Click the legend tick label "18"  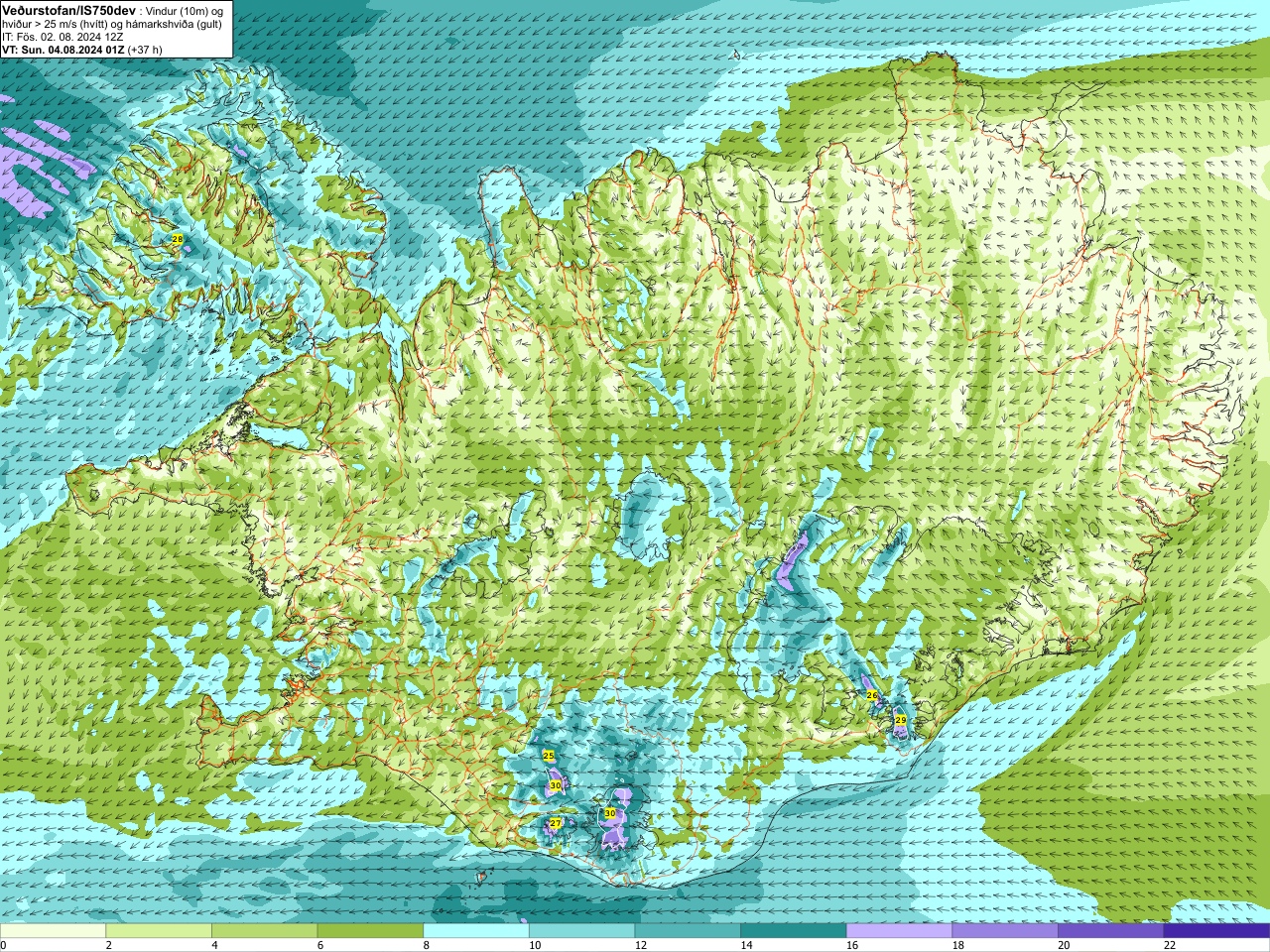[x=958, y=945]
